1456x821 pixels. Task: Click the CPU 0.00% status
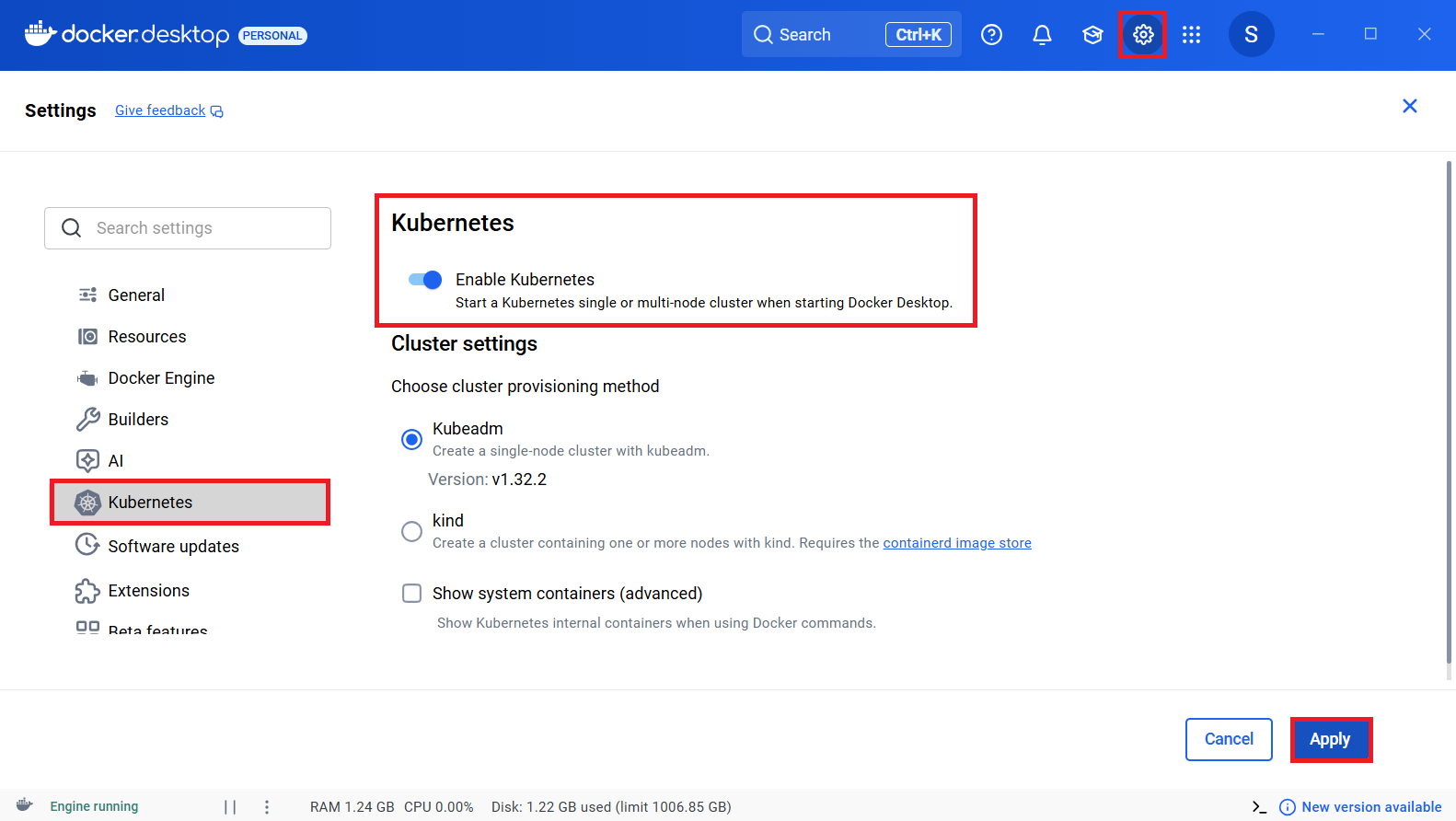(x=439, y=807)
